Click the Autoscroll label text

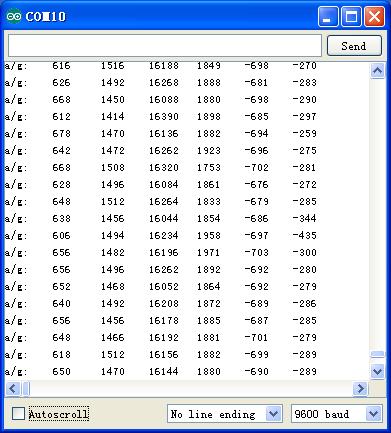coord(59,414)
